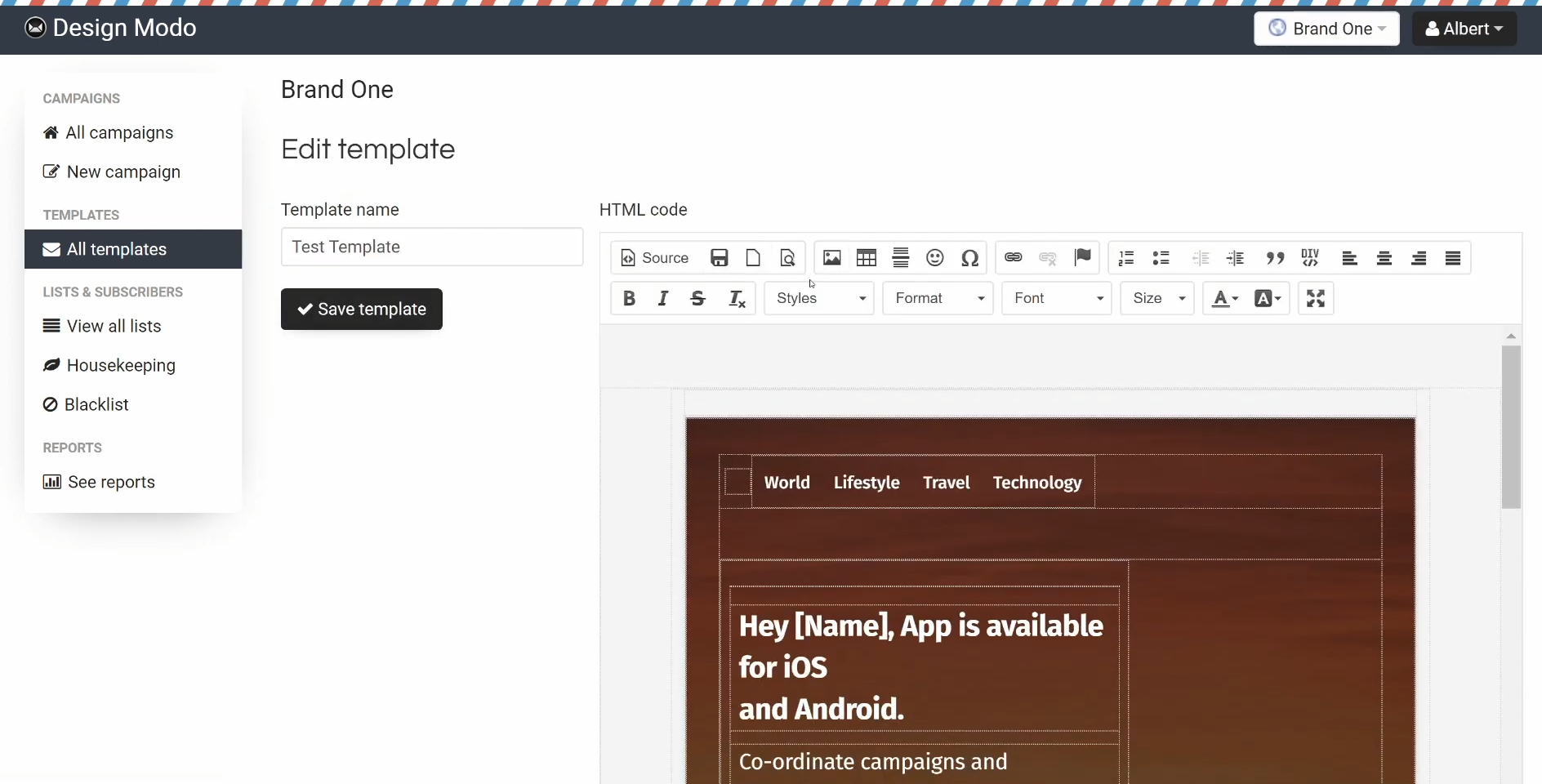
Task: Maximize the editor
Action: pyautogui.click(x=1316, y=298)
